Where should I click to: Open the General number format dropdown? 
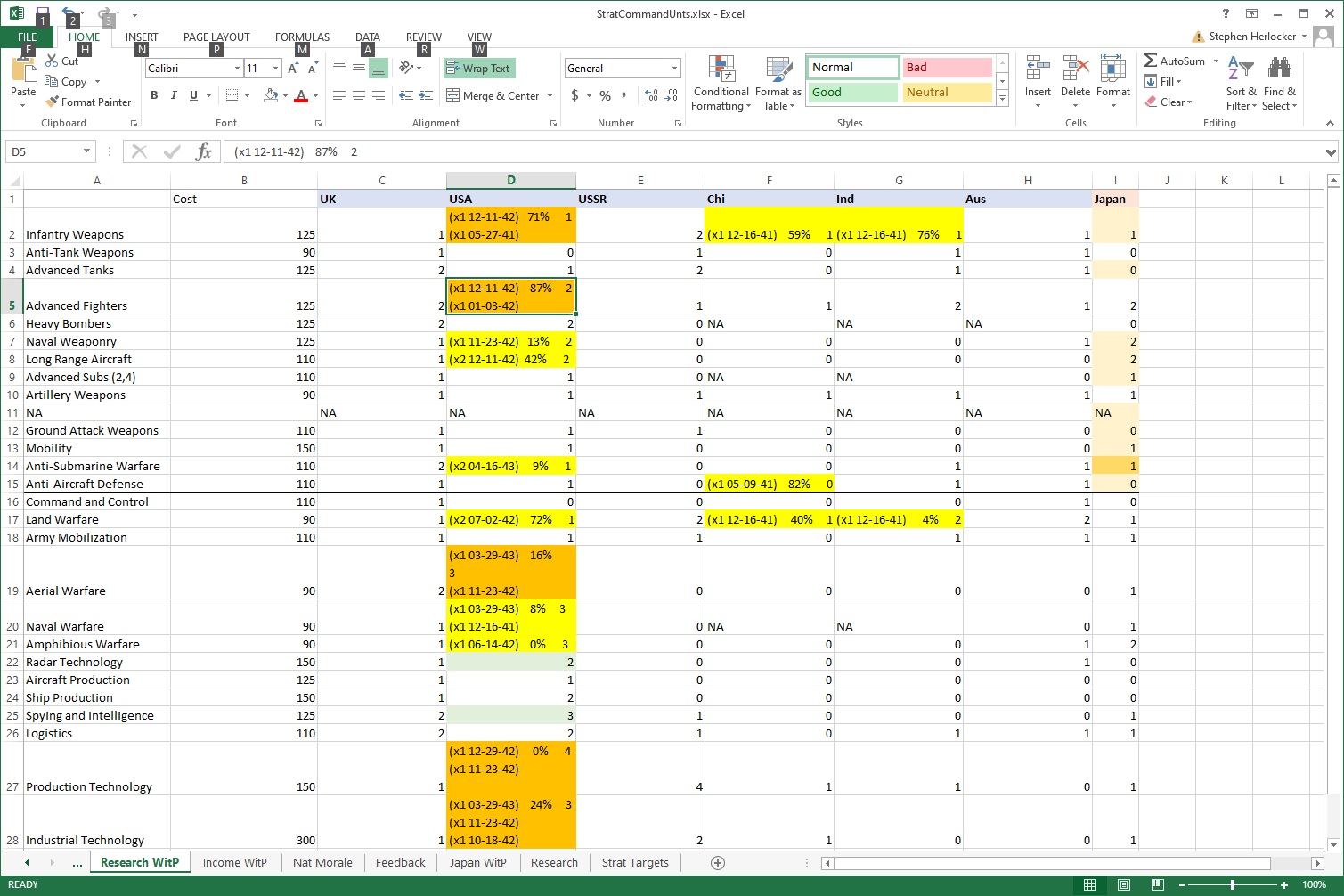coord(674,69)
